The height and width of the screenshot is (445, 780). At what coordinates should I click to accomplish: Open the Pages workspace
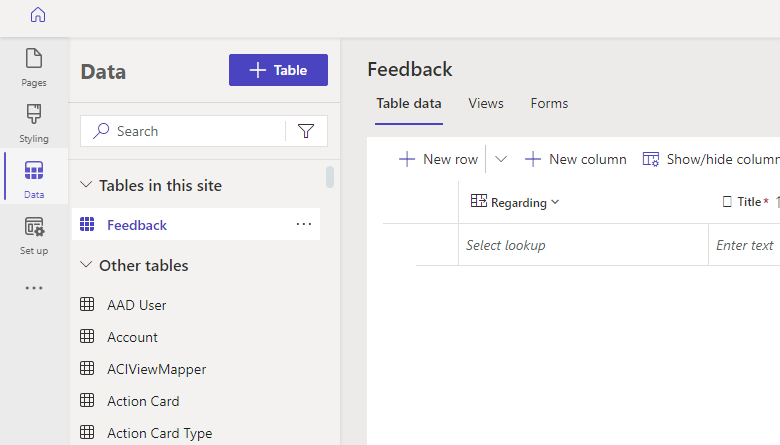pyautogui.click(x=34, y=66)
